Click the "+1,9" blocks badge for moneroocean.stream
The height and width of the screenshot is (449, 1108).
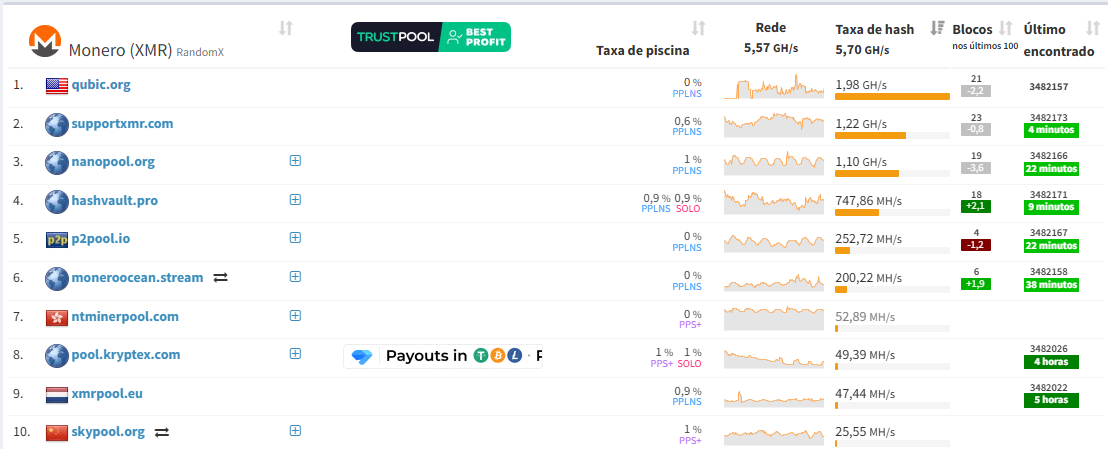click(x=976, y=284)
